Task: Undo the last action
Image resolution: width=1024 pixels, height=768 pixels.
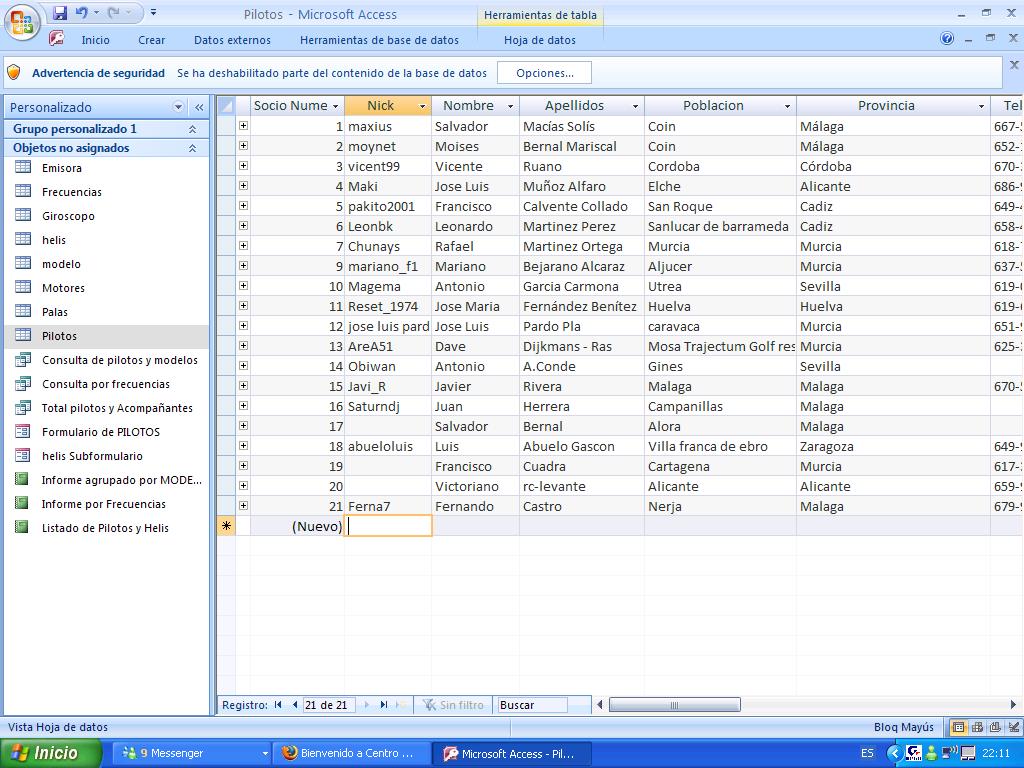Action: click(81, 13)
